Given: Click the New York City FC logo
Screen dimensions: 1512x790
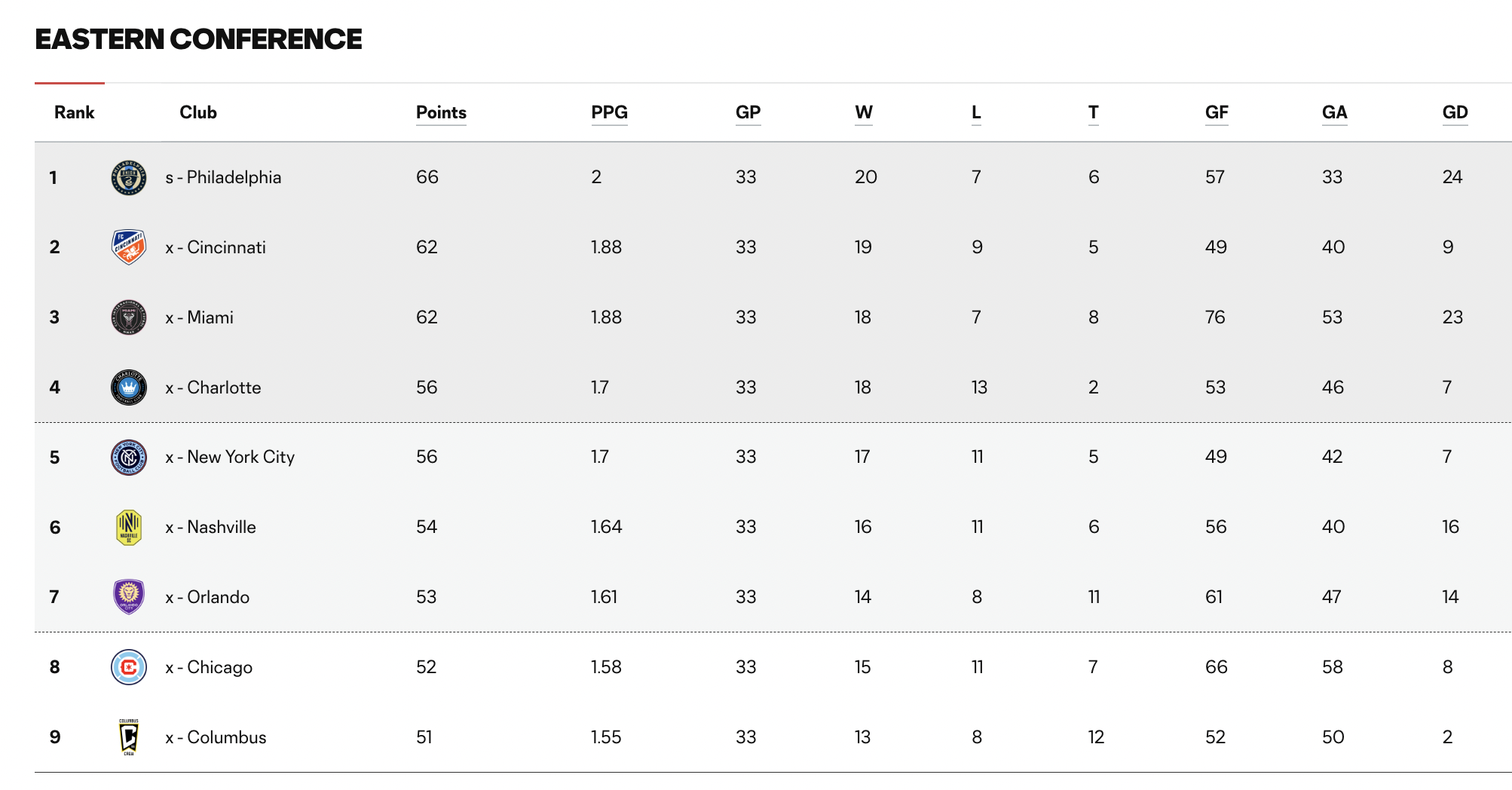Looking at the screenshot, I should [x=129, y=458].
